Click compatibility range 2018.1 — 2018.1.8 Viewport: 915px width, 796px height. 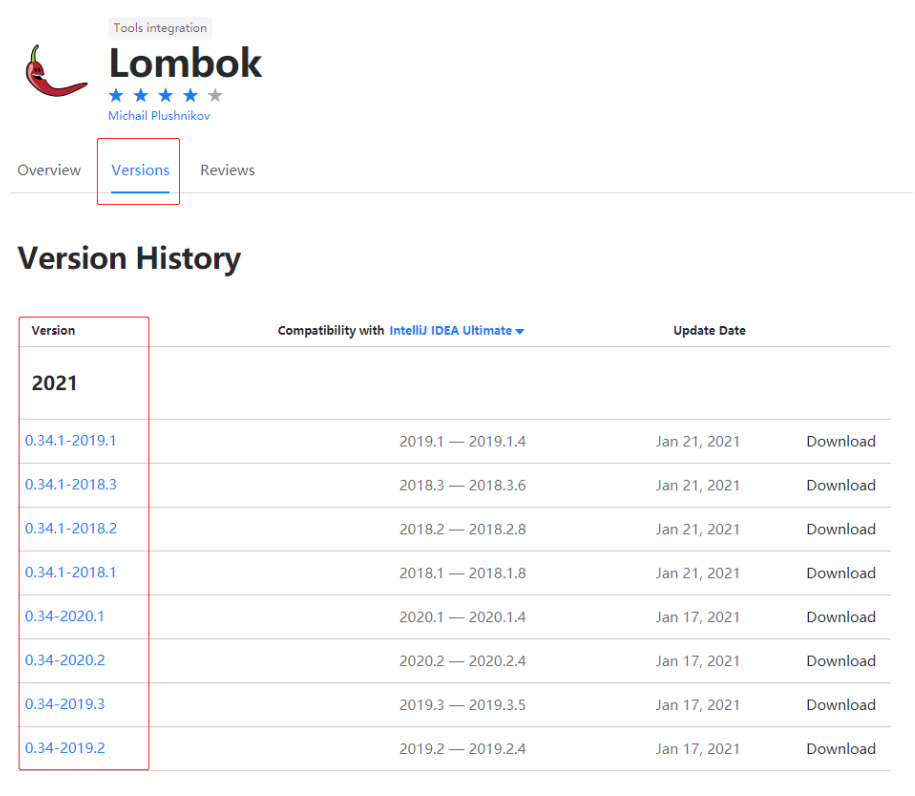click(462, 573)
